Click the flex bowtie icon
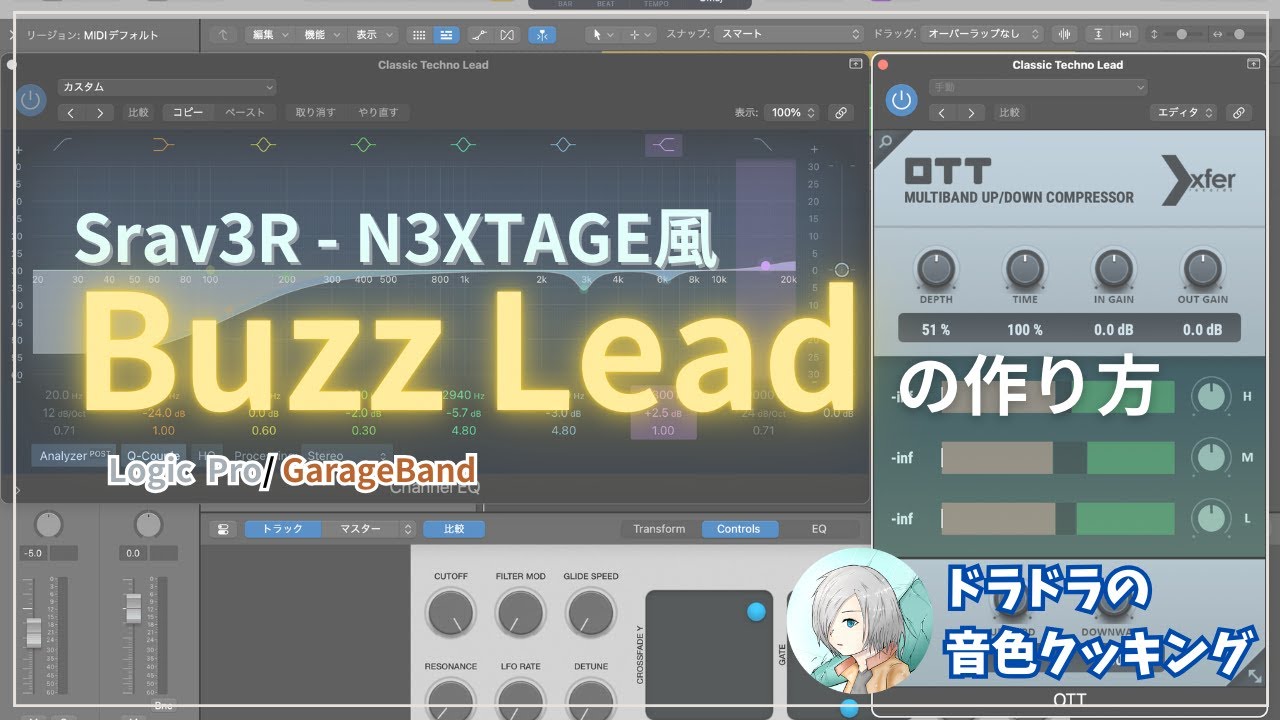The image size is (1280, 720). coord(507,34)
